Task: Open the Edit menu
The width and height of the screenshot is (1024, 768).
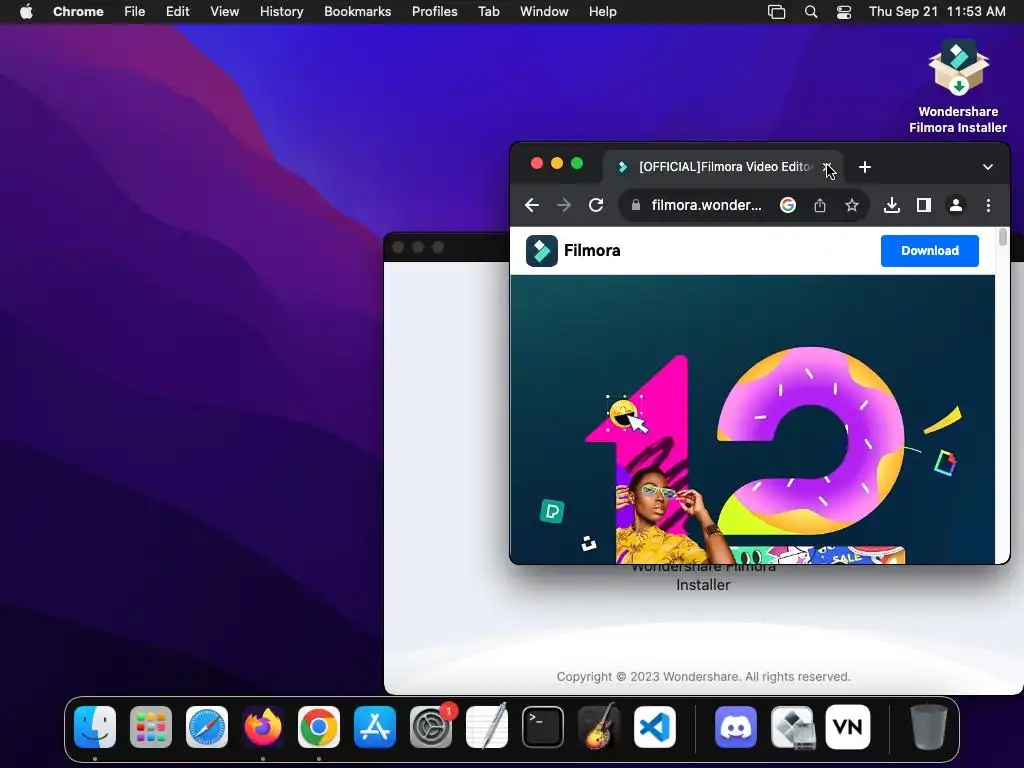Action: 177,11
